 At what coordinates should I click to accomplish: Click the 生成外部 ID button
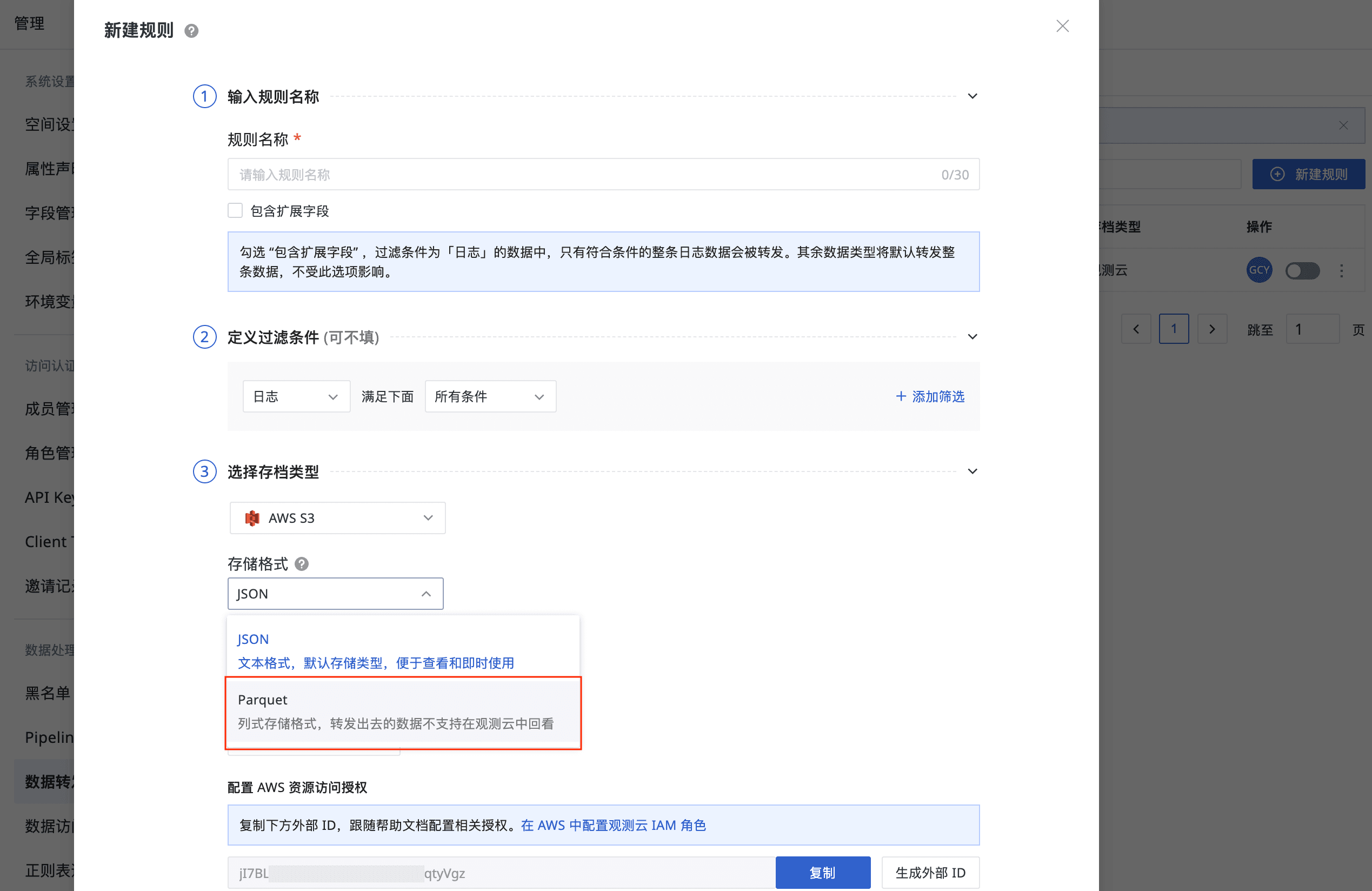click(x=930, y=872)
